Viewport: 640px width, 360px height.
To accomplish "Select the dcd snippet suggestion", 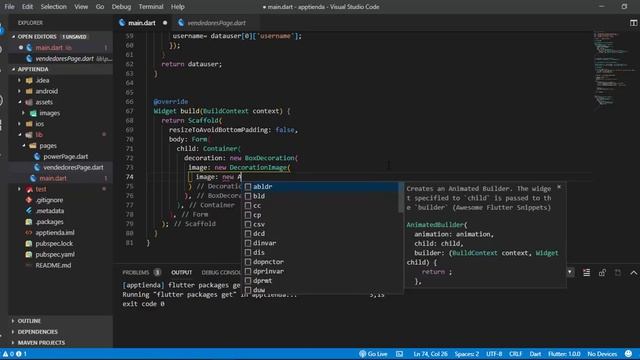I will pyautogui.click(x=320, y=233).
